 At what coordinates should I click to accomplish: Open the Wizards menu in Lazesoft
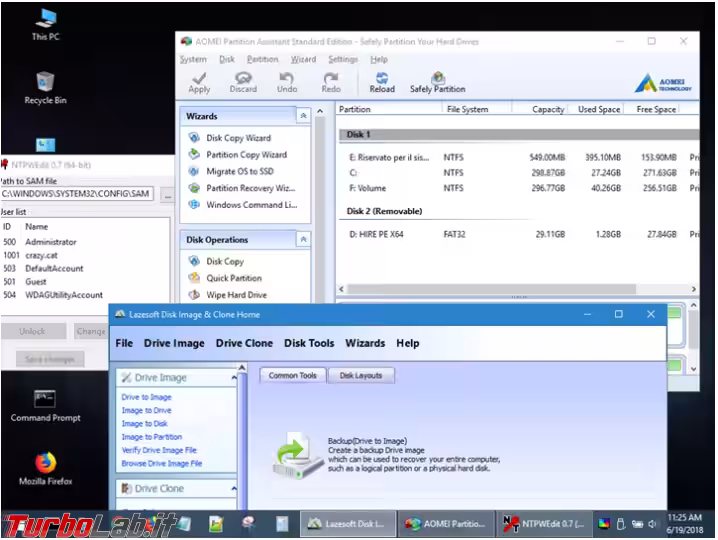(x=365, y=344)
